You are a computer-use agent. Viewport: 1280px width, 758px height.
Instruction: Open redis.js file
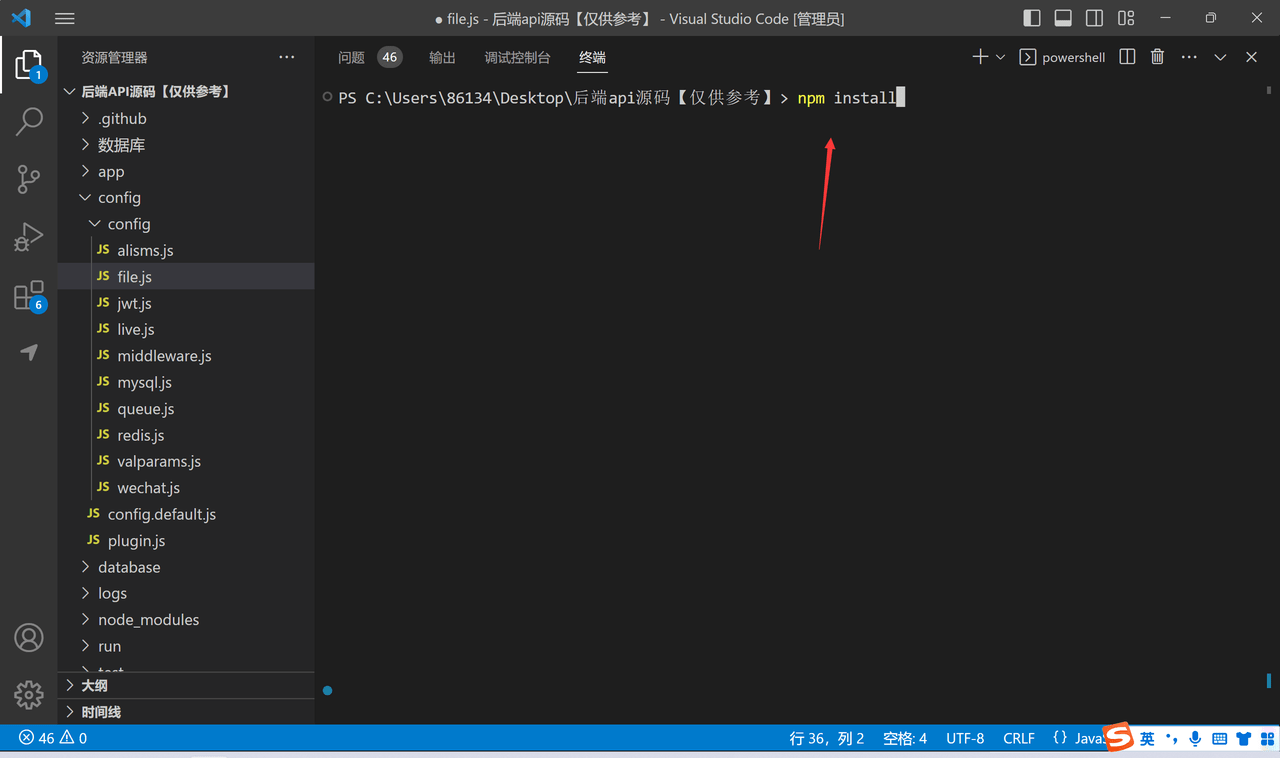[186, 435]
